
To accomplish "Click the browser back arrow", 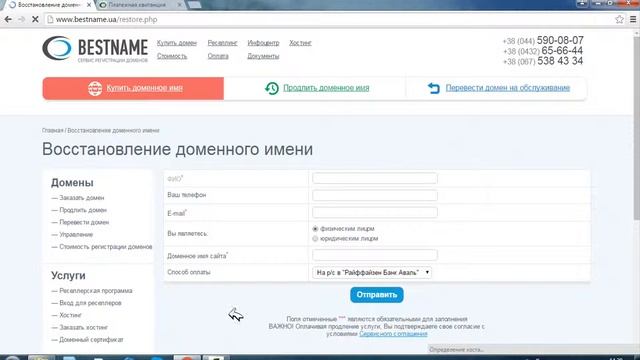I will 8,19.
